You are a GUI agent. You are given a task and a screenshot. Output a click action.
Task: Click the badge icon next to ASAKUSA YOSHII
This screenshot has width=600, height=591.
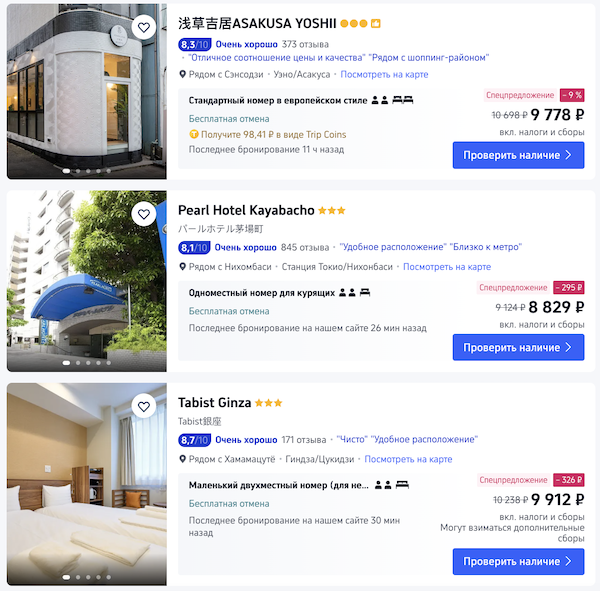[x=376, y=24]
